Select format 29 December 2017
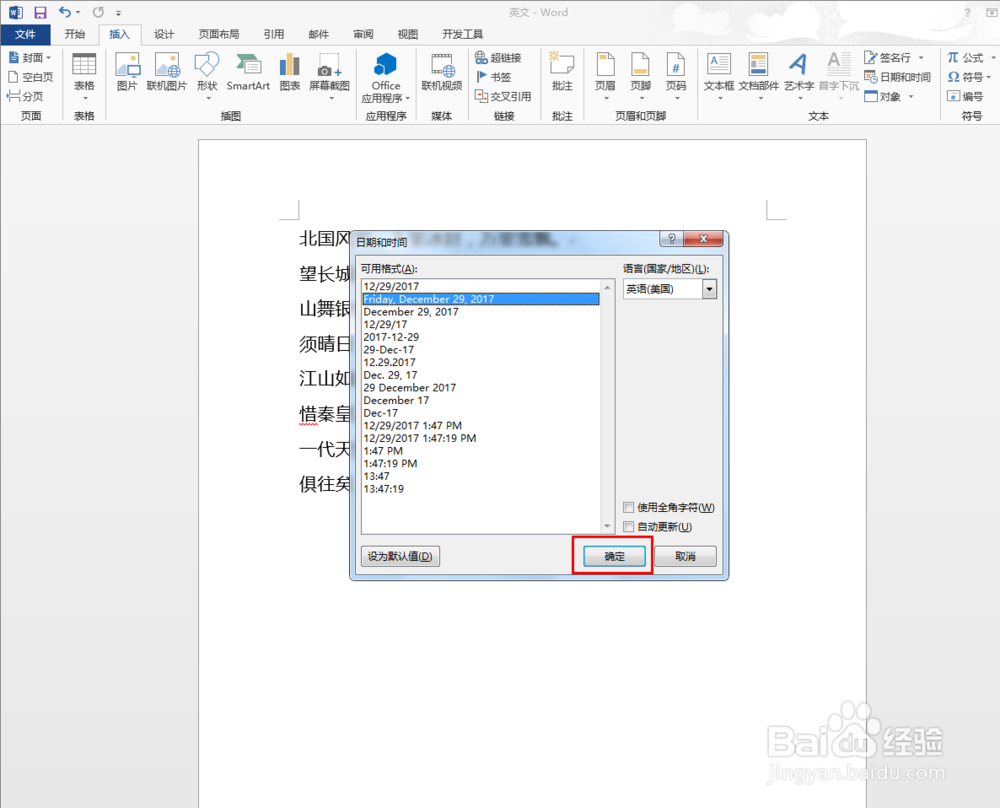The width and height of the screenshot is (1000, 808). (x=480, y=388)
